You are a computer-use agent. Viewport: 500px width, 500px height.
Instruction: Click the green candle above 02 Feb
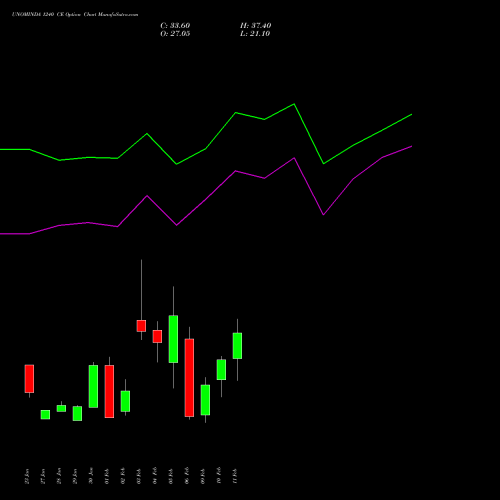pos(125,401)
